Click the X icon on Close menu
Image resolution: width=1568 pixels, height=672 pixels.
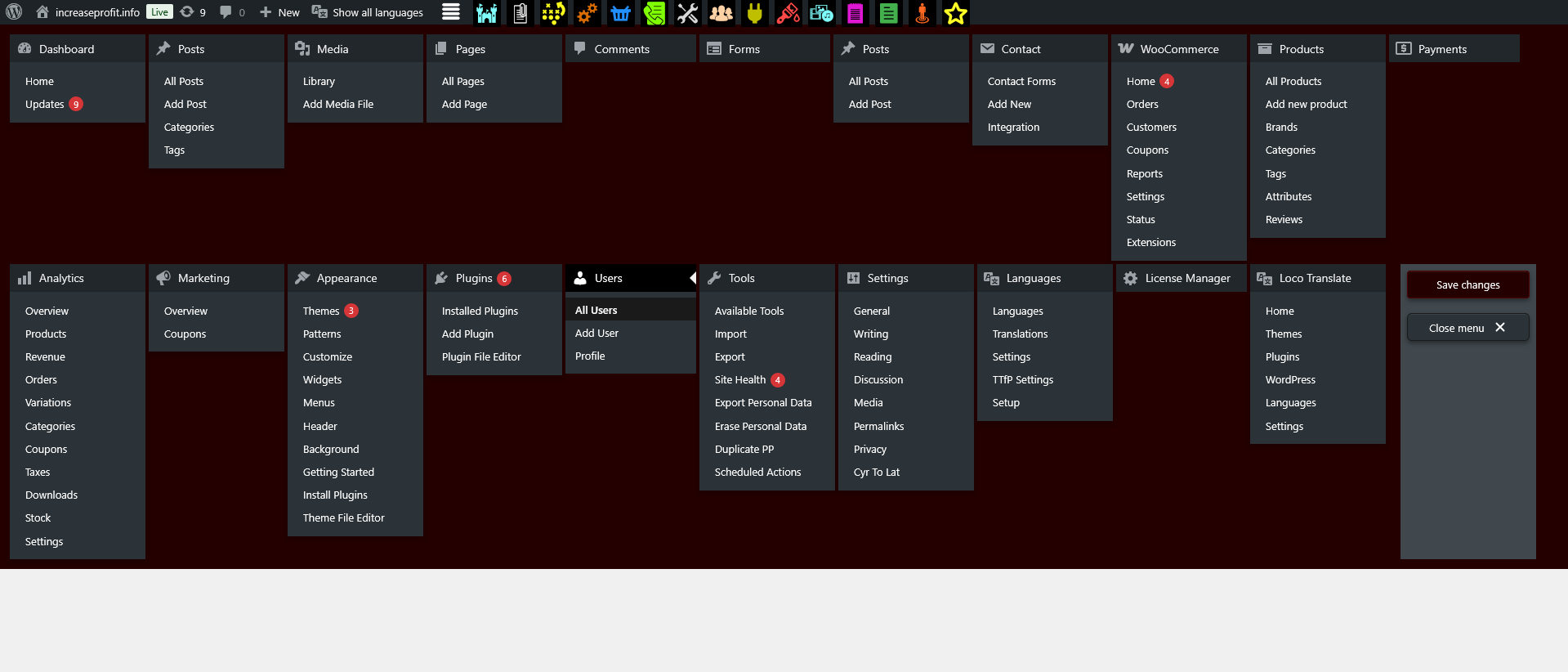[1500, 327]
